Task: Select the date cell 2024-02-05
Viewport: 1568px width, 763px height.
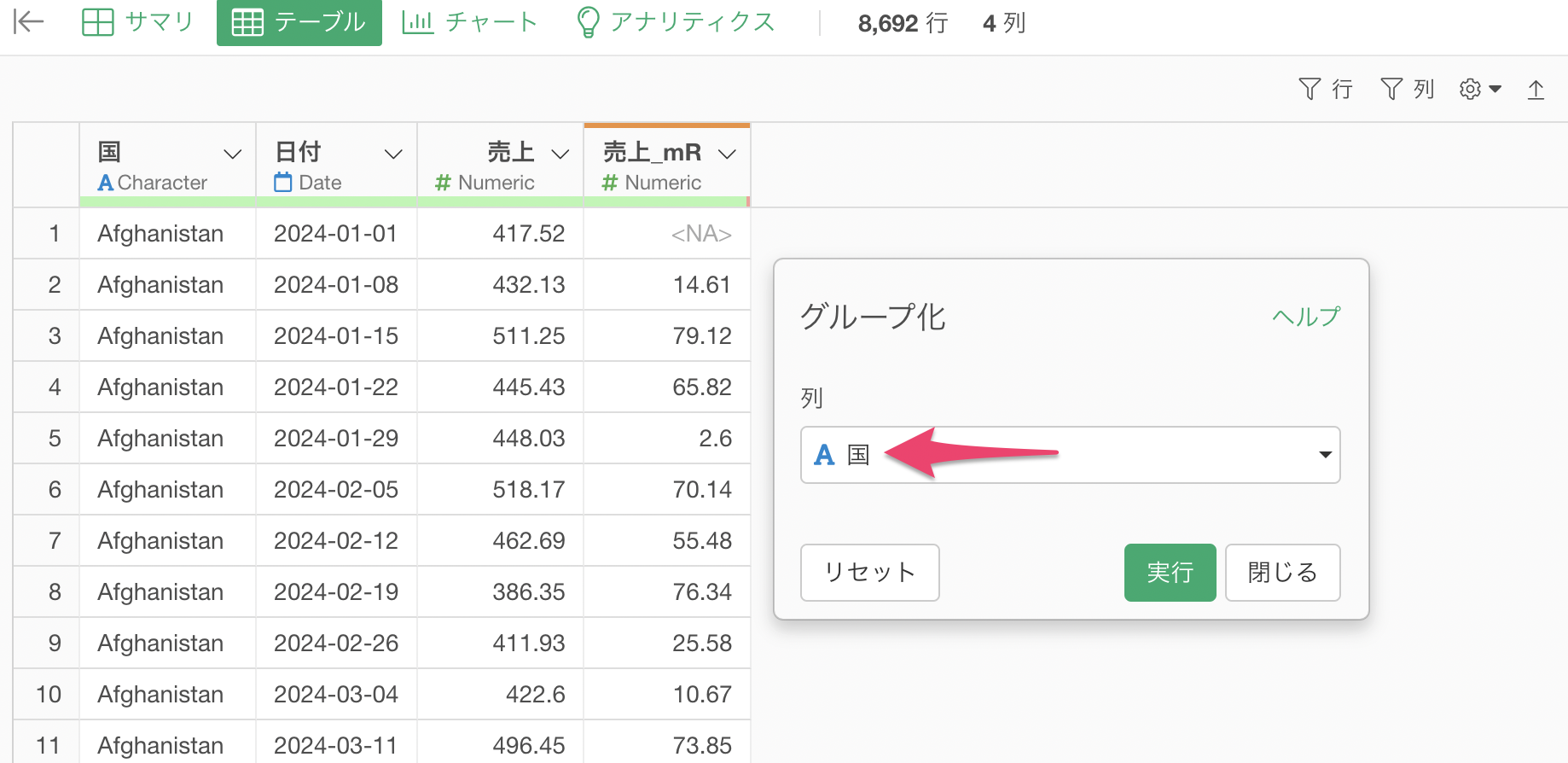Action: [x=336, y=489]
